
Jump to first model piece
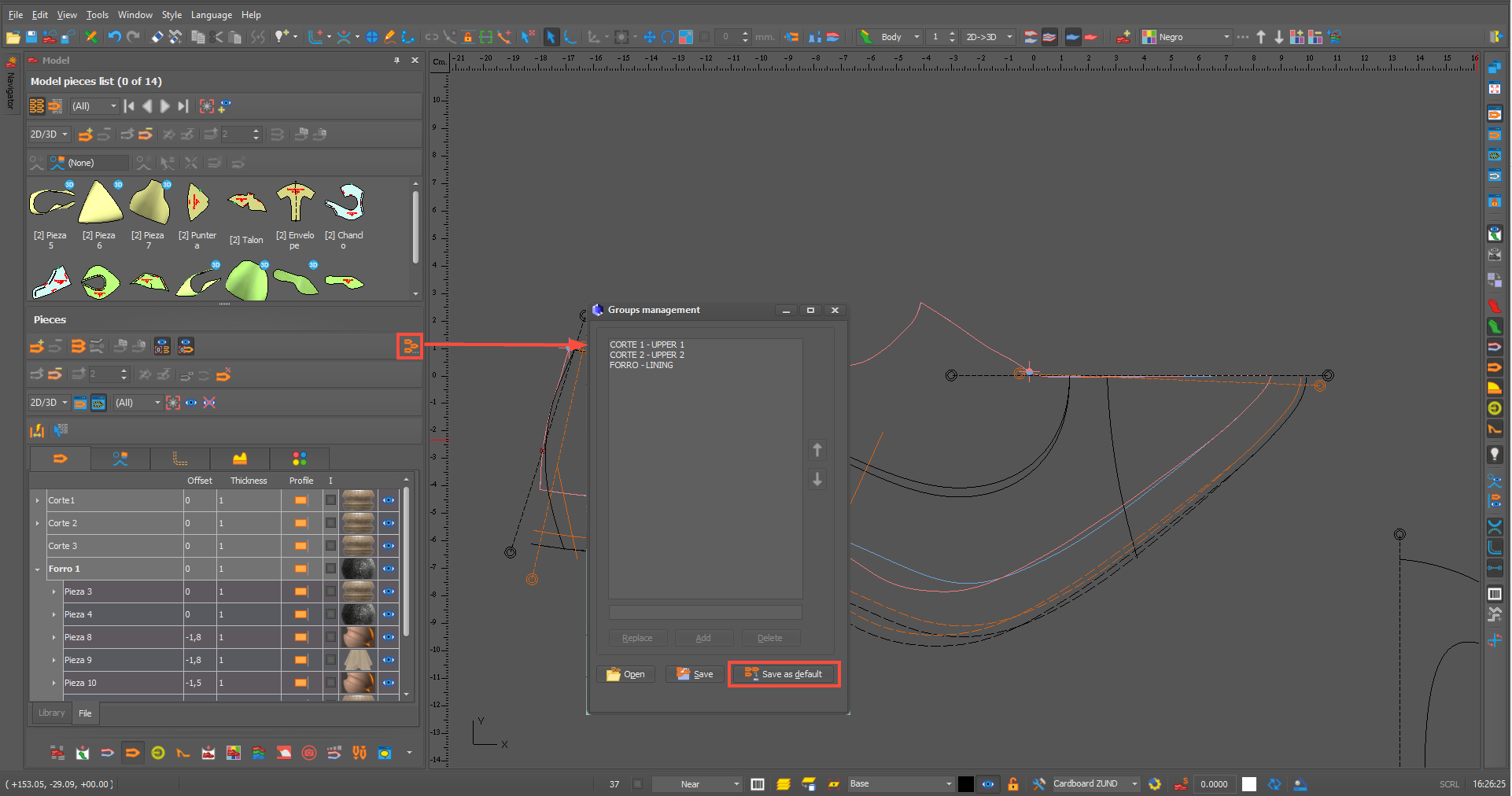click(129, 106)
